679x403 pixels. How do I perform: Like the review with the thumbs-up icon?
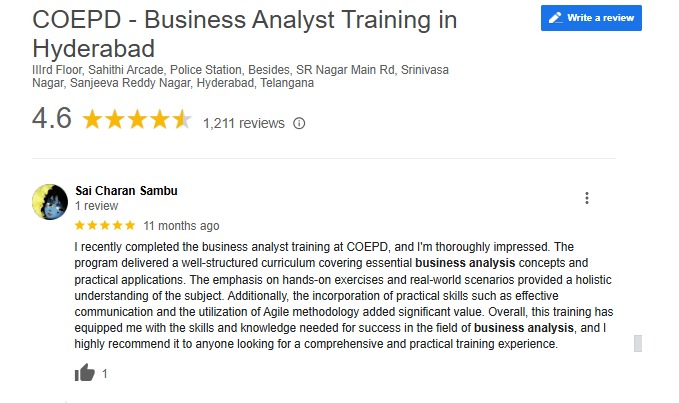pos(85,373)
